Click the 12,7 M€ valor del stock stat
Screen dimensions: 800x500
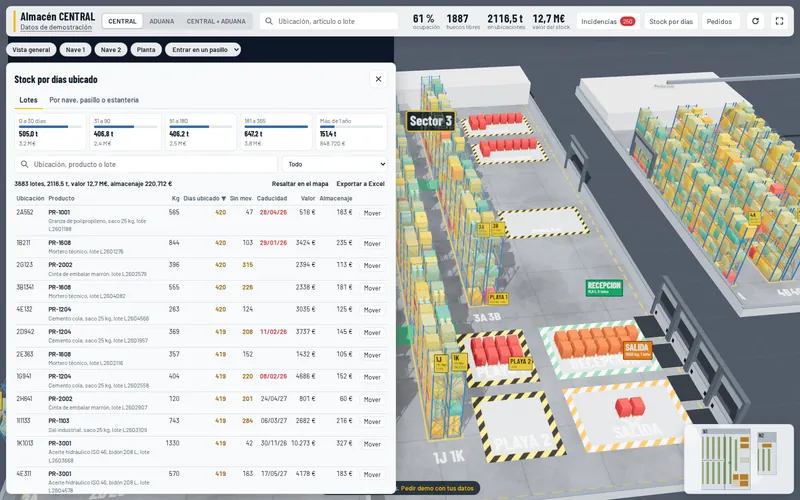551,21
